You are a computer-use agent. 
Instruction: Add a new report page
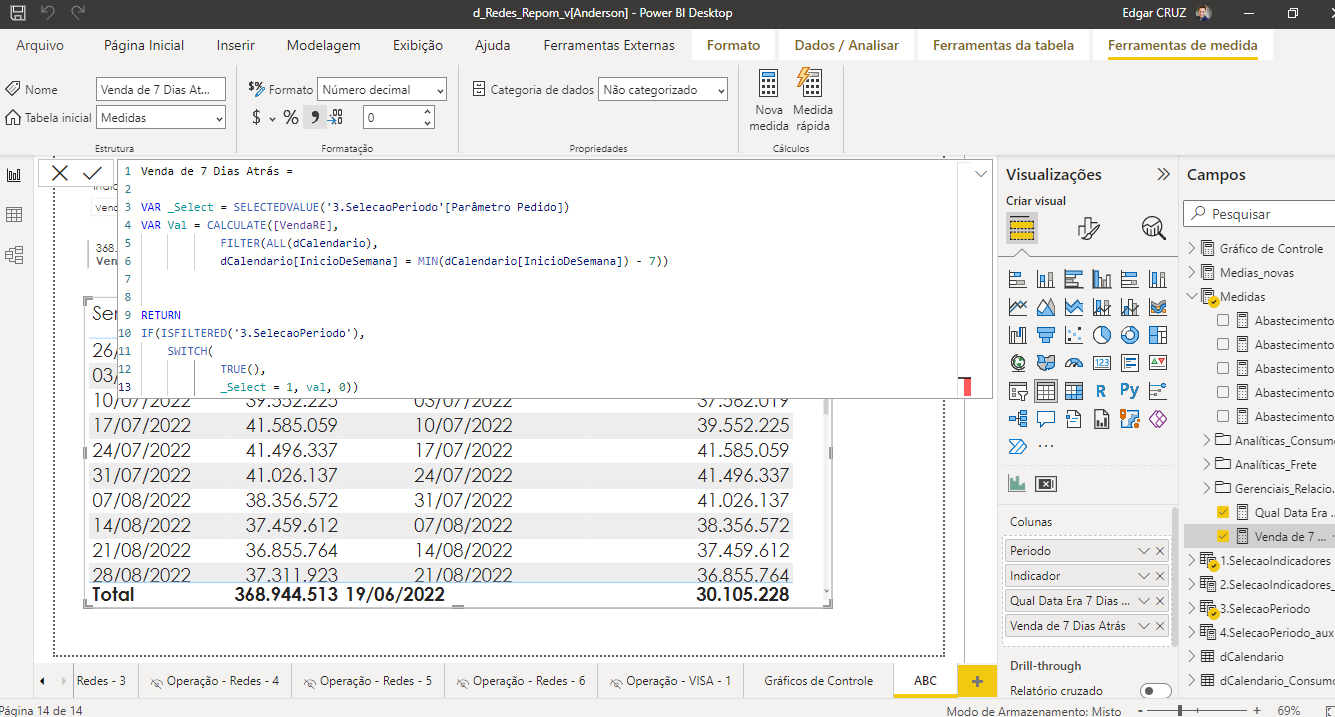pyautogui.click(x=976, y=681)
